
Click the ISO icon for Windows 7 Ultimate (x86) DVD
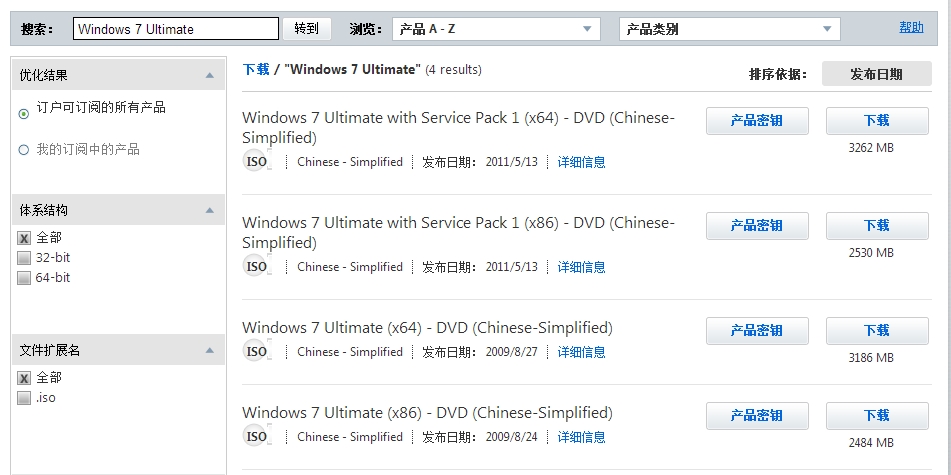[x=256, y=437]
